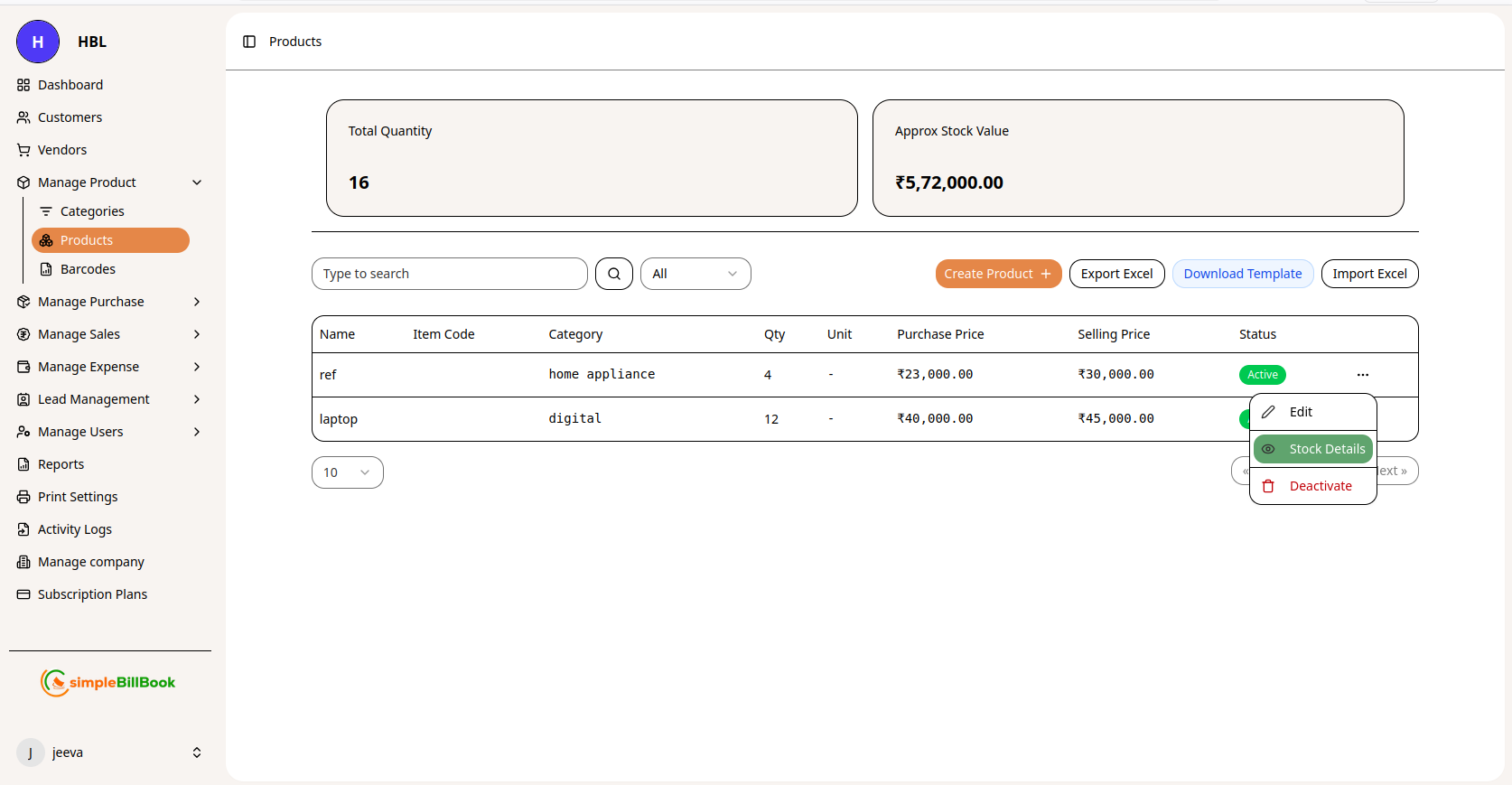Choose Edit from the context menu
Viewport: 1512px width, 785px height.
pos(1301,412)
